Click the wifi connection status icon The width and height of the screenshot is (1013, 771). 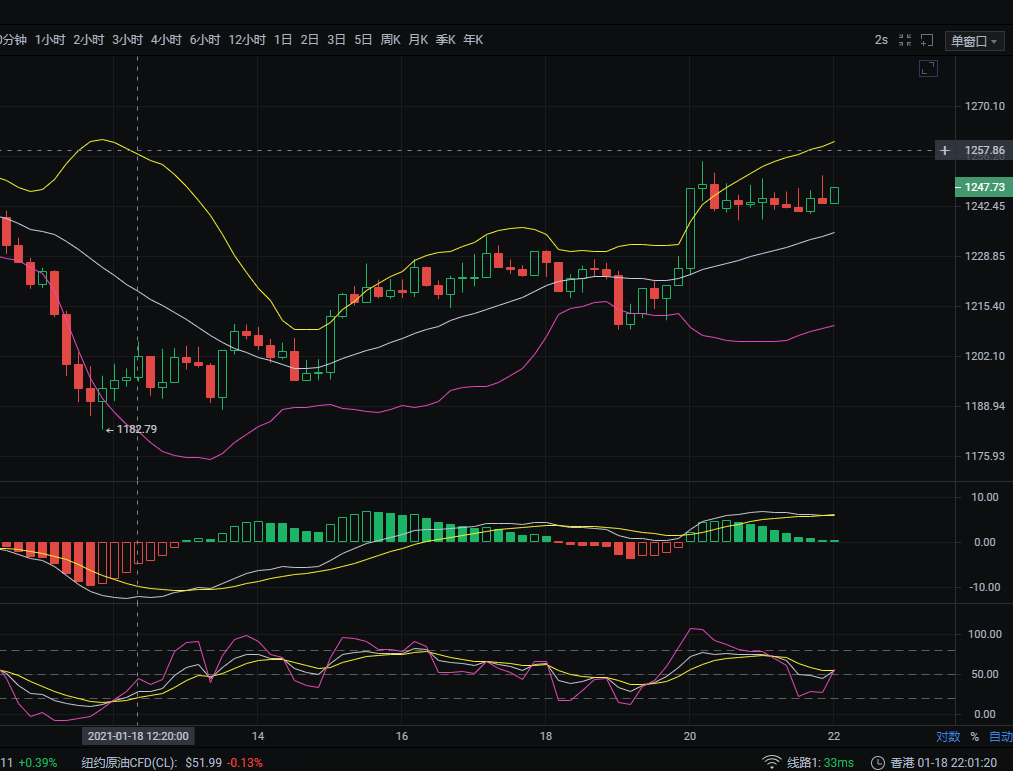click(771, 763)
